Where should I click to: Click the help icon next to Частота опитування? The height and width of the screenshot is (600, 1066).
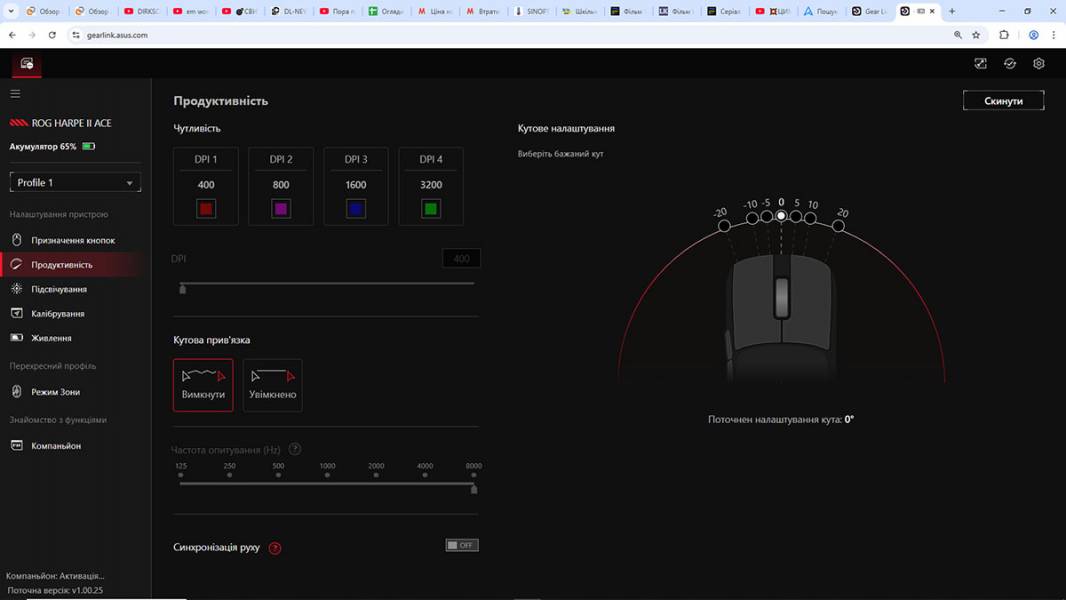pyautogui.click(x=295, y=449)
